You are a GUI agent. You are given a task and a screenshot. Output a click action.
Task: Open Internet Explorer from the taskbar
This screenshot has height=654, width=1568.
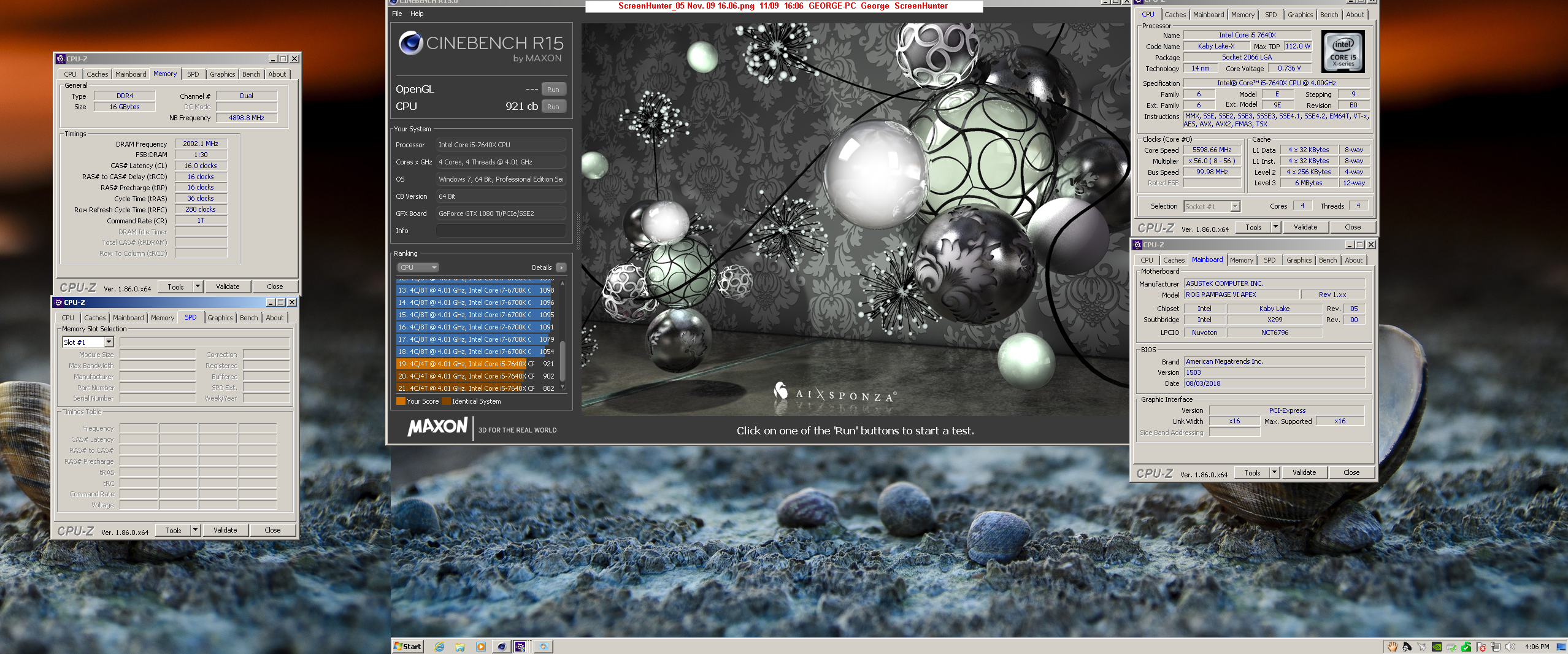pos(439,647)
